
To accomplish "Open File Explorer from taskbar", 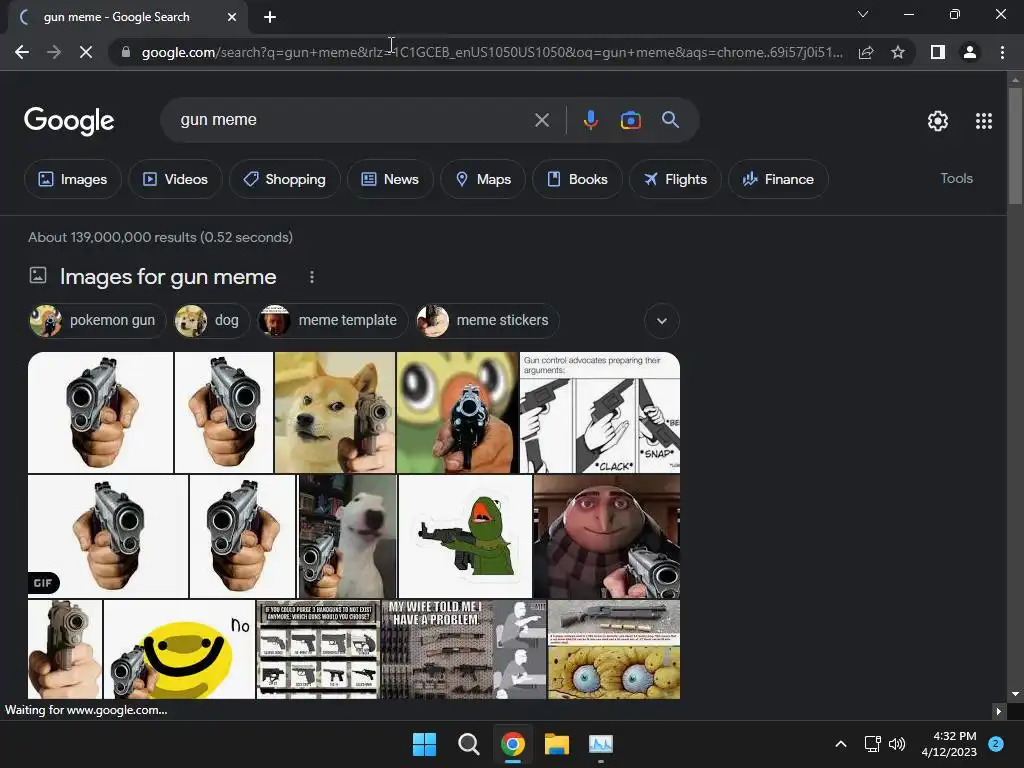I will click(557, 744).
